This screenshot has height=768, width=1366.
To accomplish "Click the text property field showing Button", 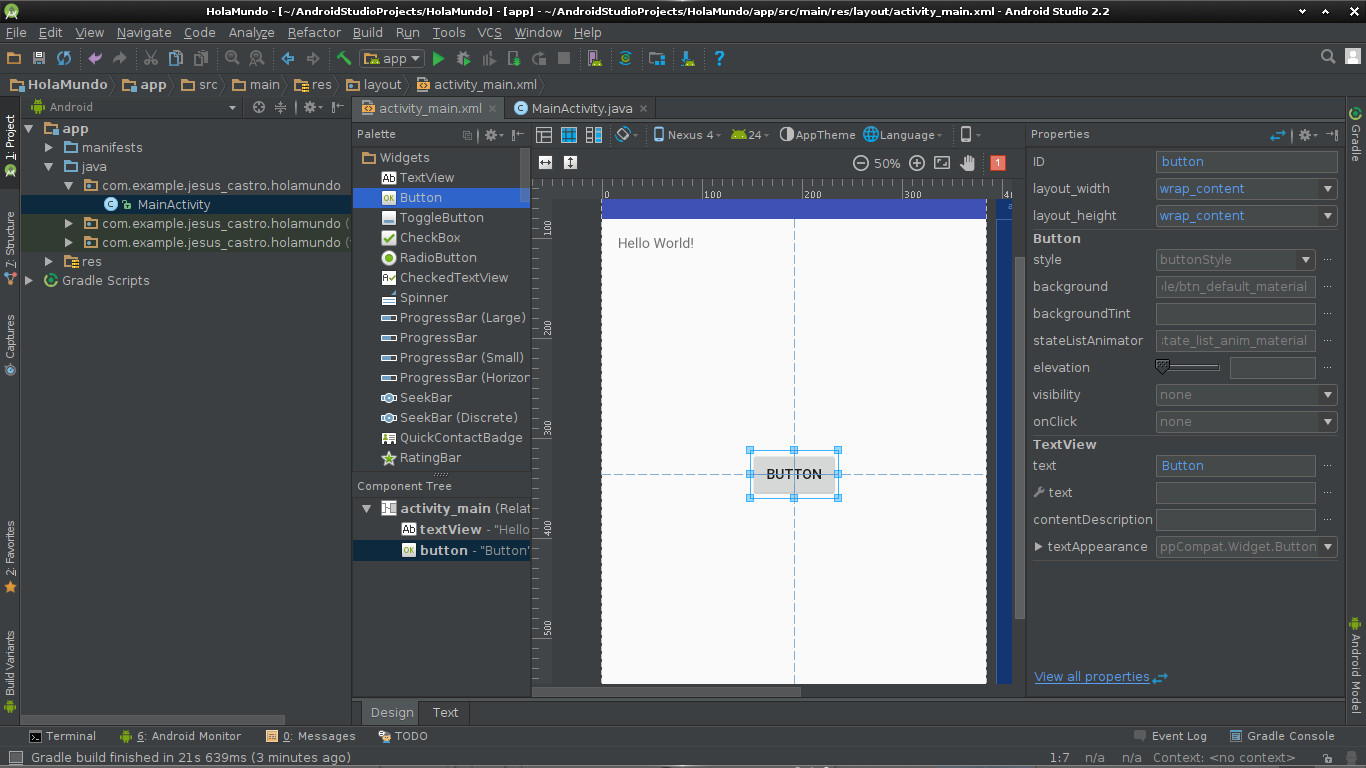I will 1235,466.
